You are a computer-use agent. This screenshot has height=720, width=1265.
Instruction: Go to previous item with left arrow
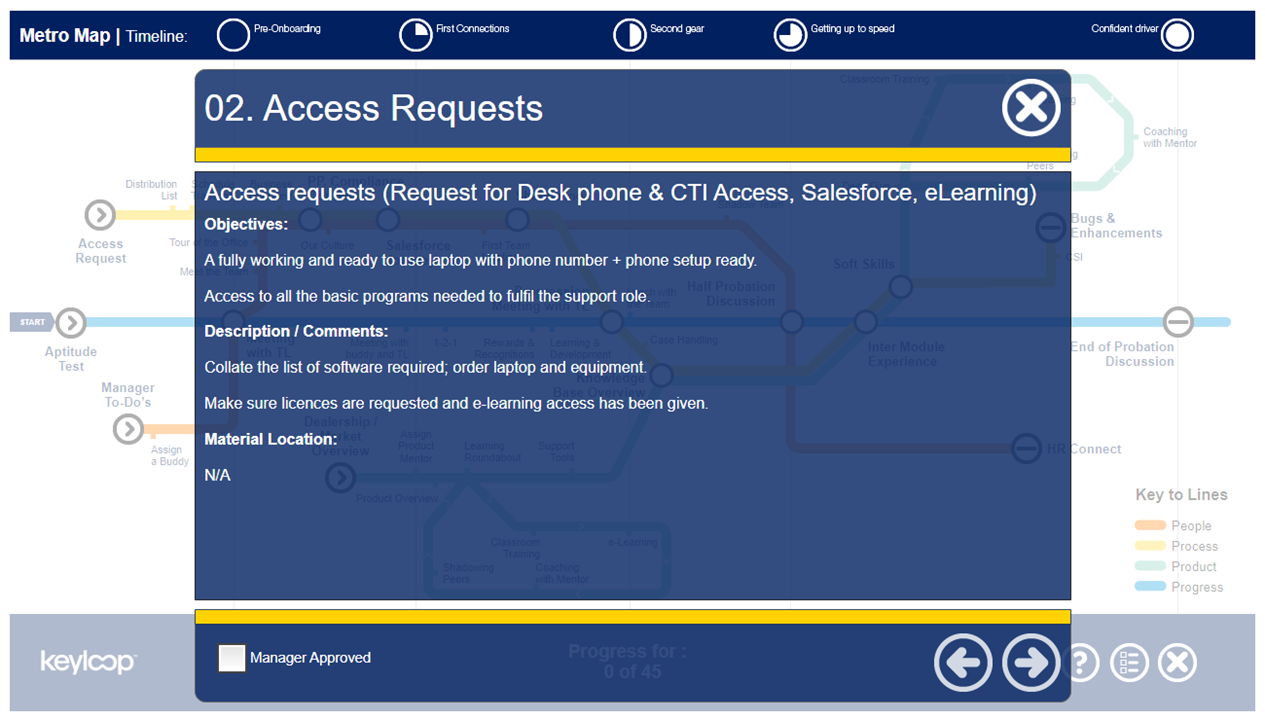[x=963, y=662]
